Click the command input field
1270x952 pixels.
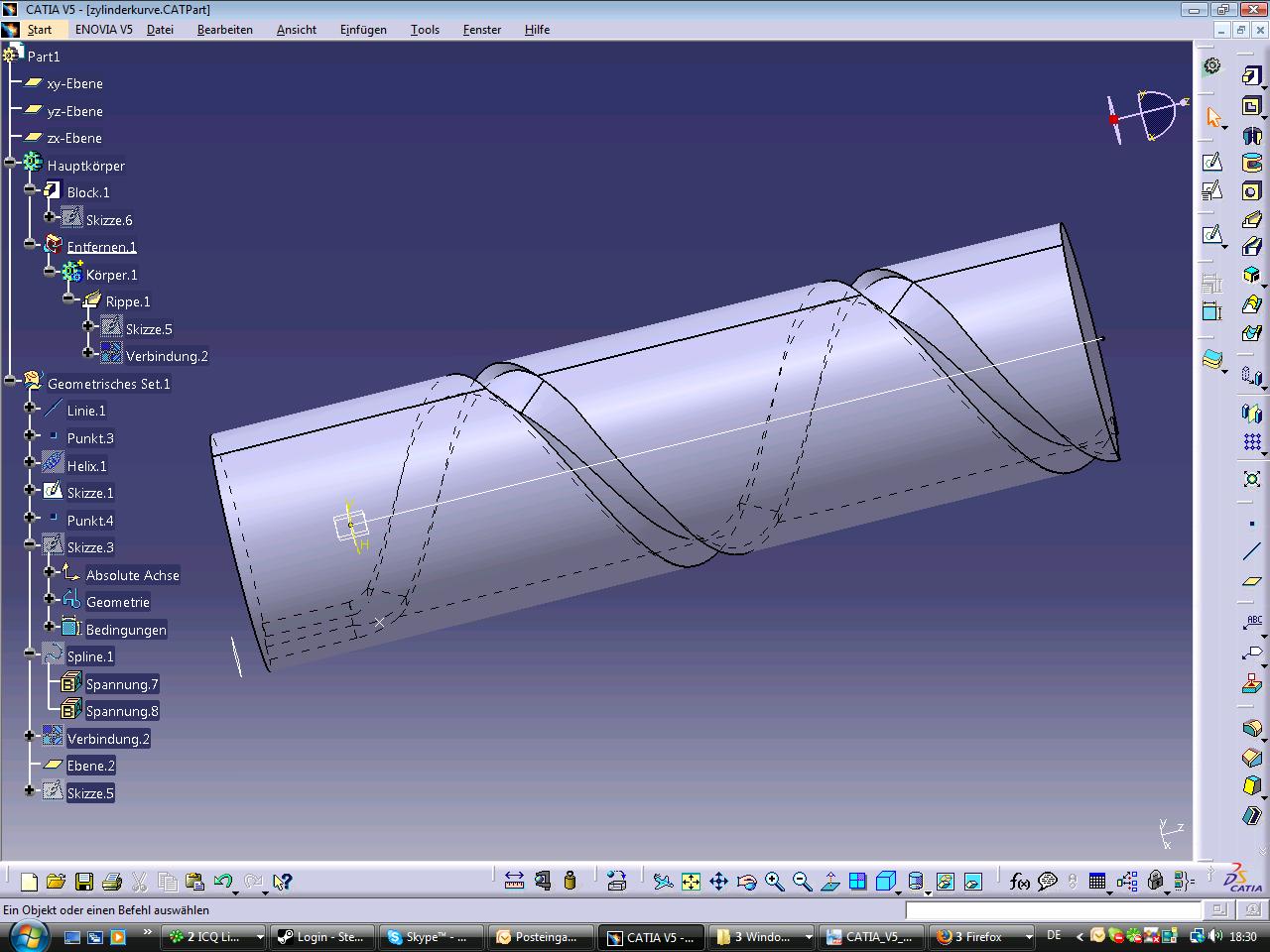coord(1053,909)
